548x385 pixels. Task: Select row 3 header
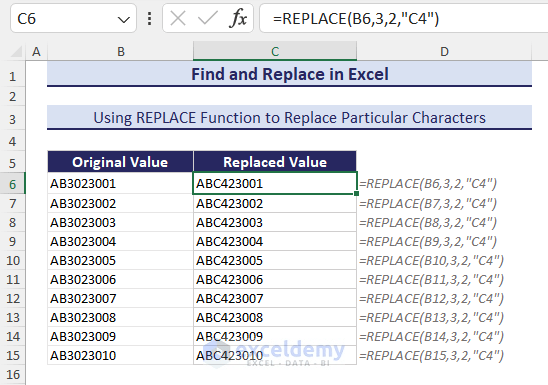click(13, 119)
